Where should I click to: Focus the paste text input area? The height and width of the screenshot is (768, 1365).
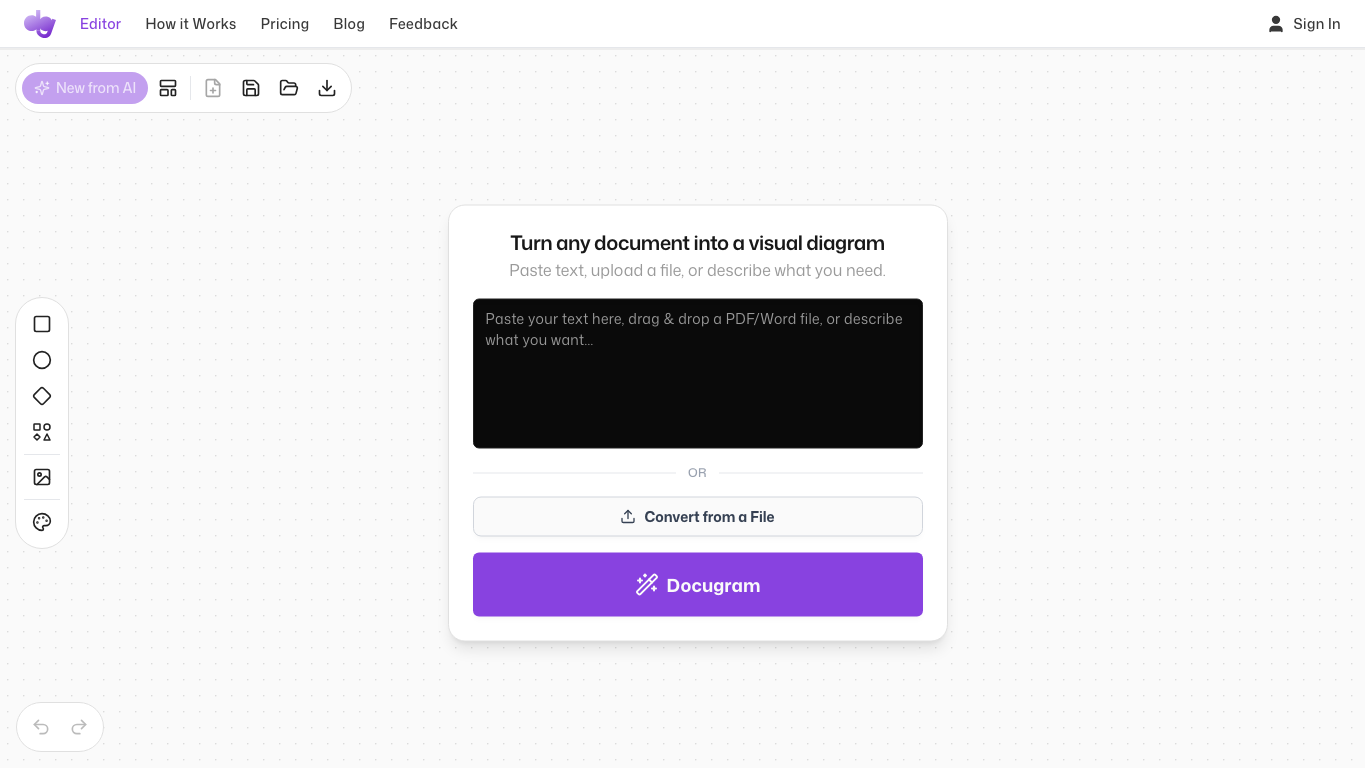698,374
